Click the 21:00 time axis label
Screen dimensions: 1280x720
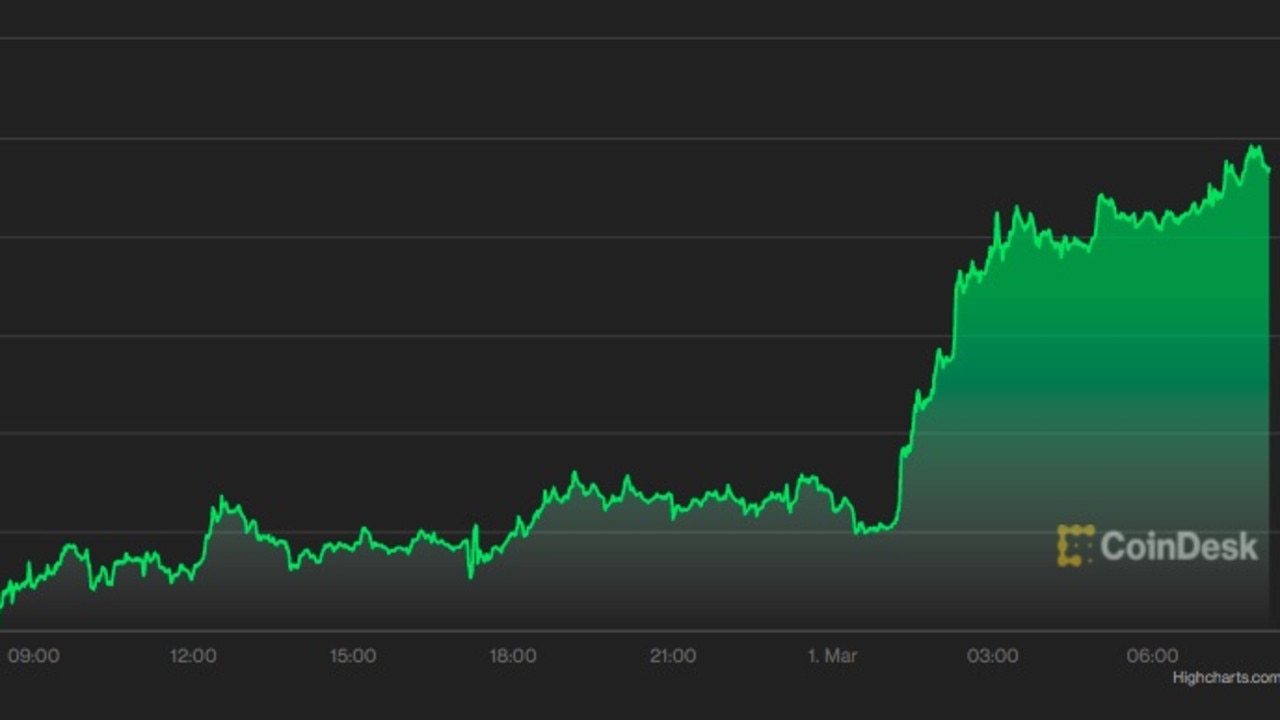click(x=673, y=656)
